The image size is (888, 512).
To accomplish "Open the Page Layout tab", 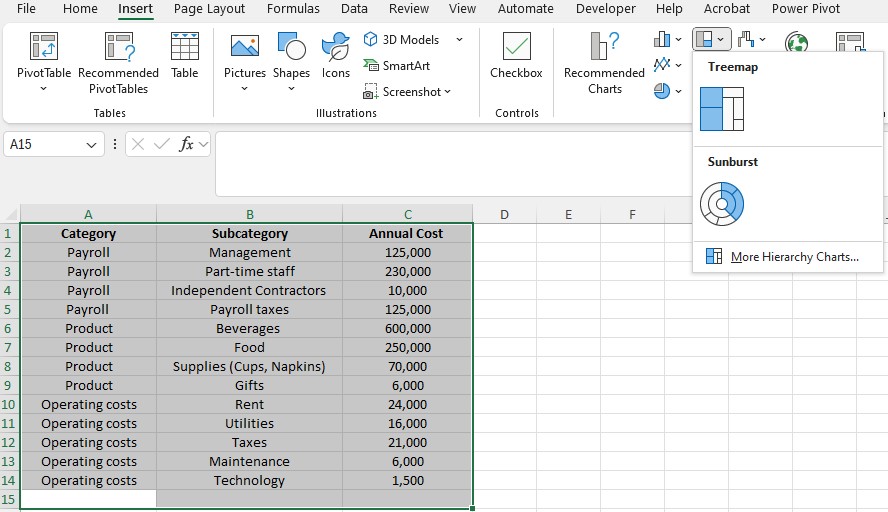I will click(209, 9).
